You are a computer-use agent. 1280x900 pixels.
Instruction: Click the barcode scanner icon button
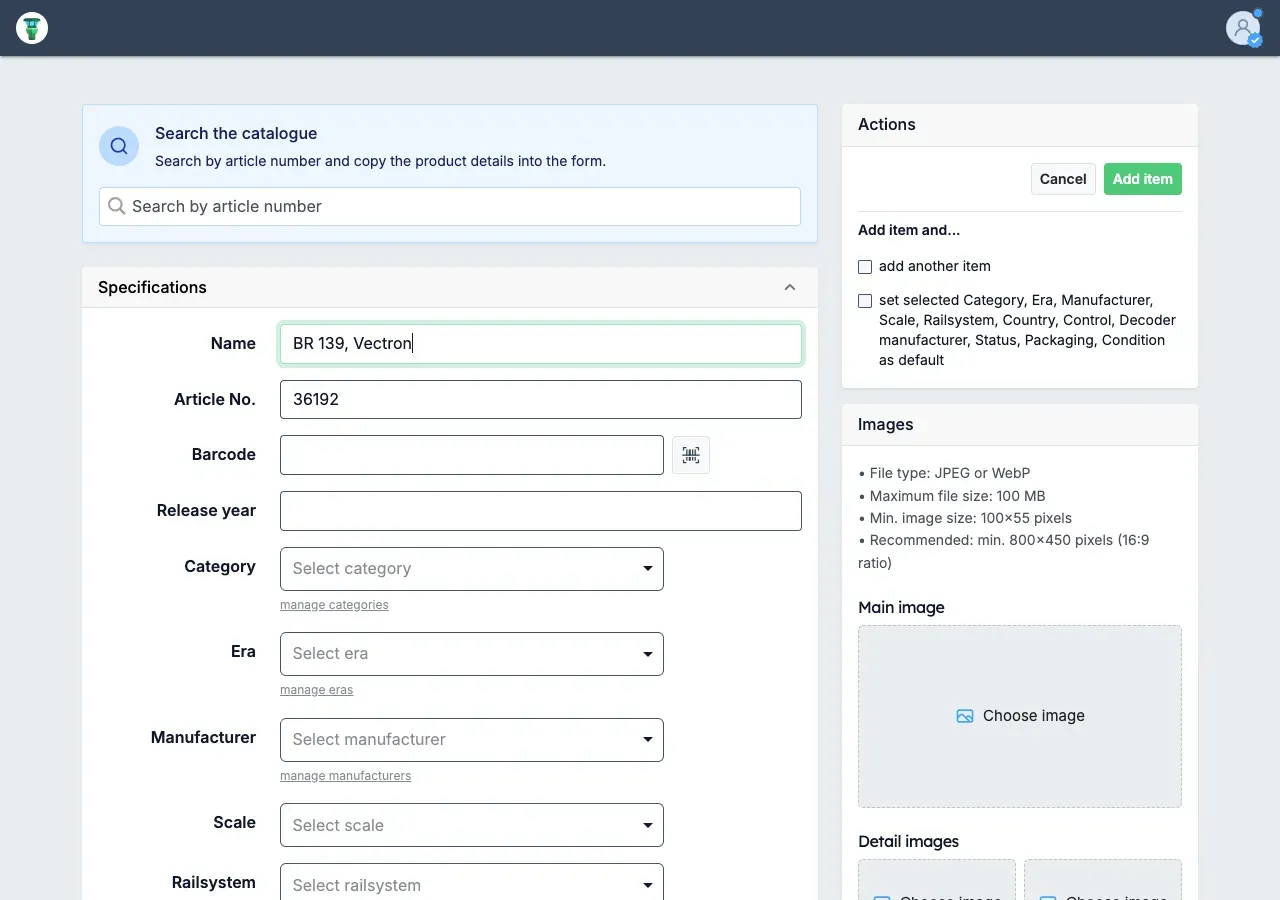tap(691, 455)
